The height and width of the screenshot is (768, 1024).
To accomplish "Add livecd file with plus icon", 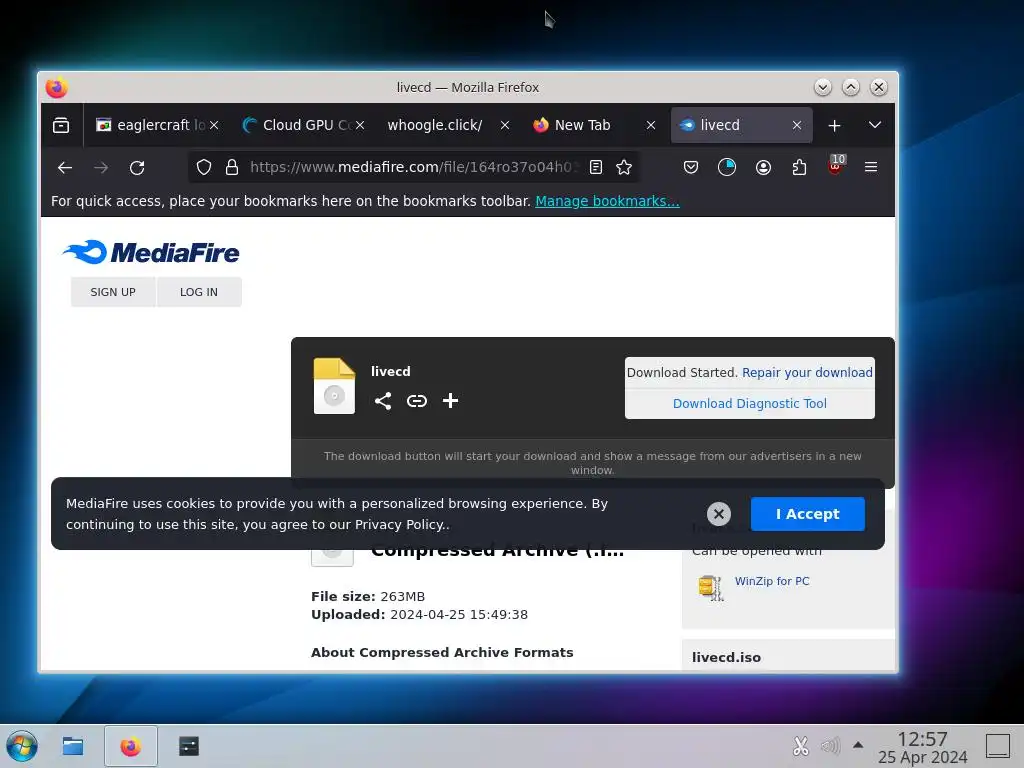I will (450, 400).
